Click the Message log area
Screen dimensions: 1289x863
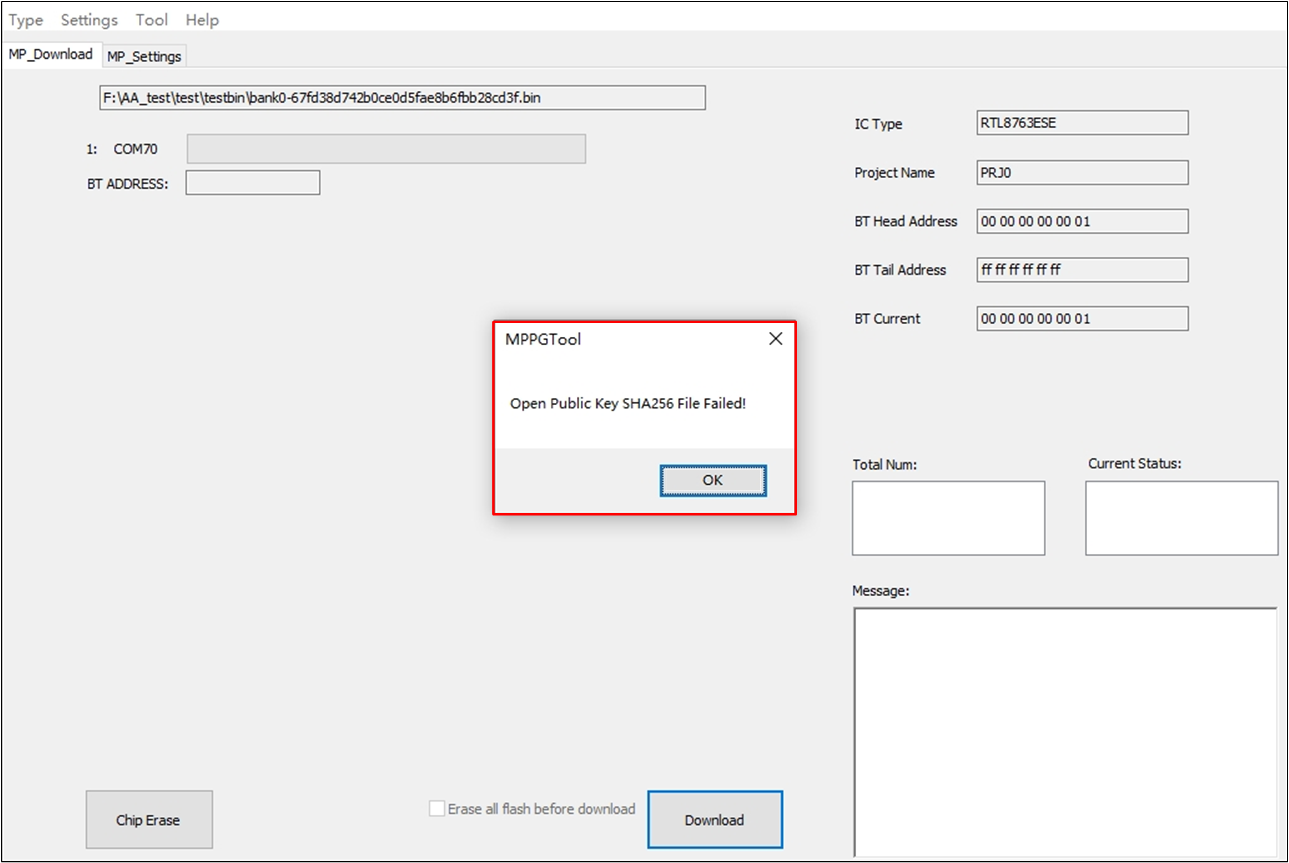click(1065, 732)
